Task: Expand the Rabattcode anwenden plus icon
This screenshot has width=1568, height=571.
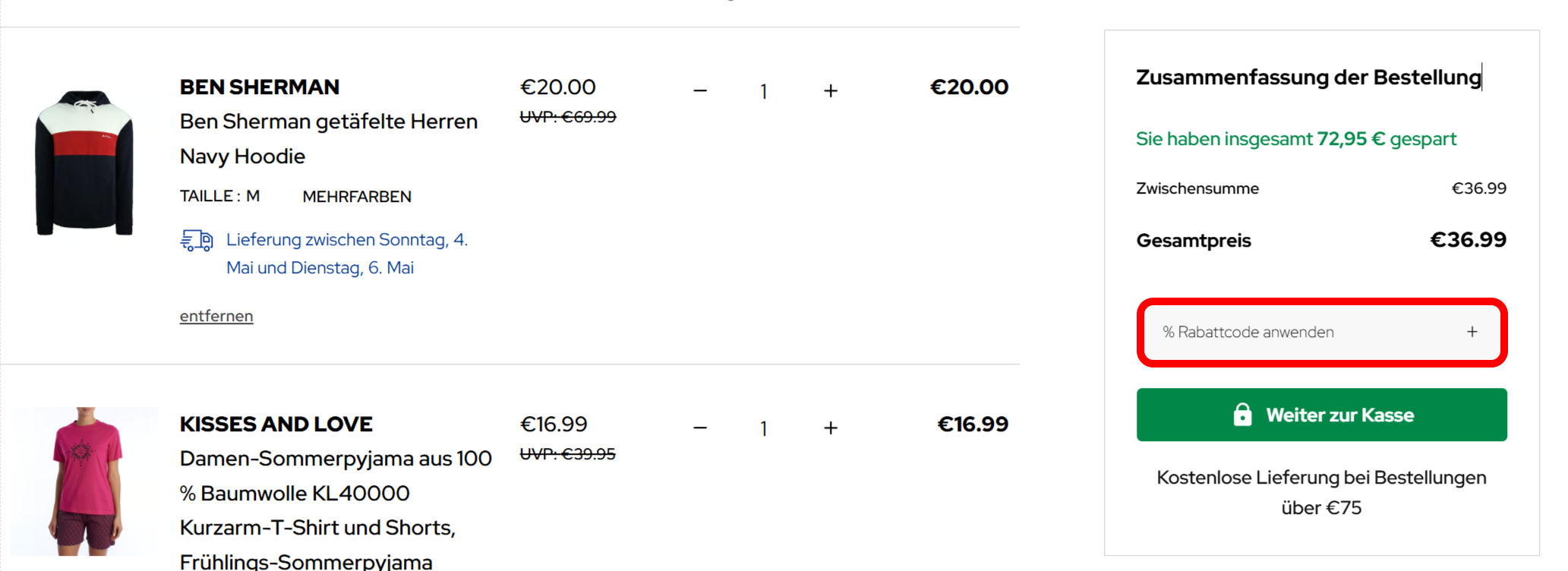Action: pos(1472,332)
